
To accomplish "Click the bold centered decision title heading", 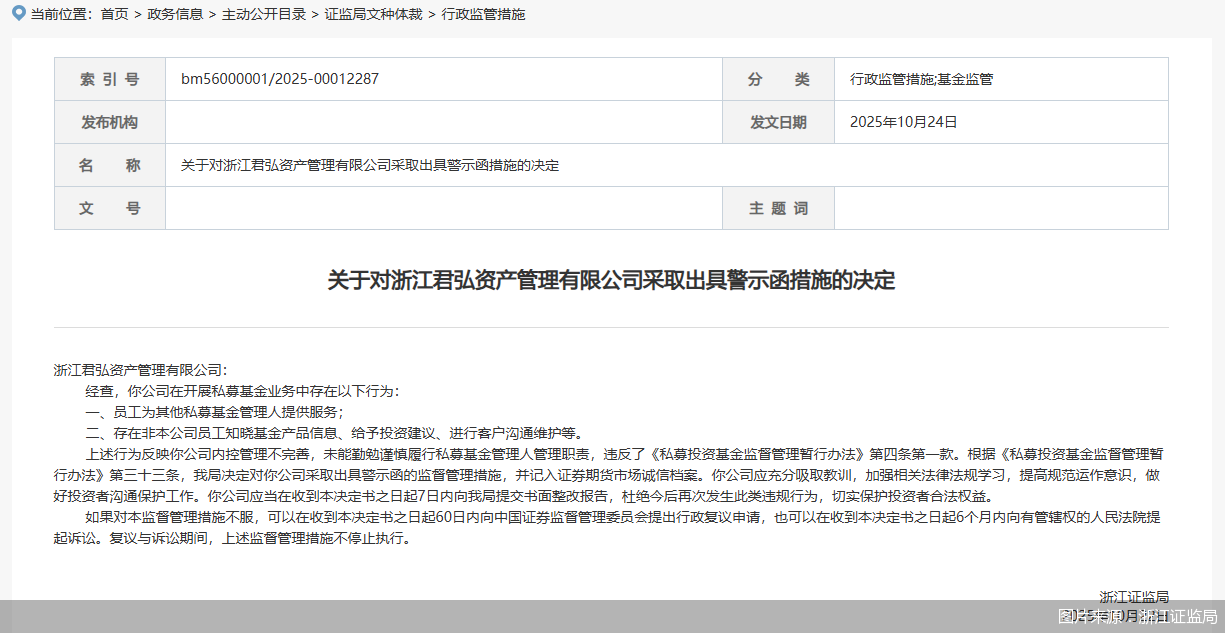I will [611, 280].
